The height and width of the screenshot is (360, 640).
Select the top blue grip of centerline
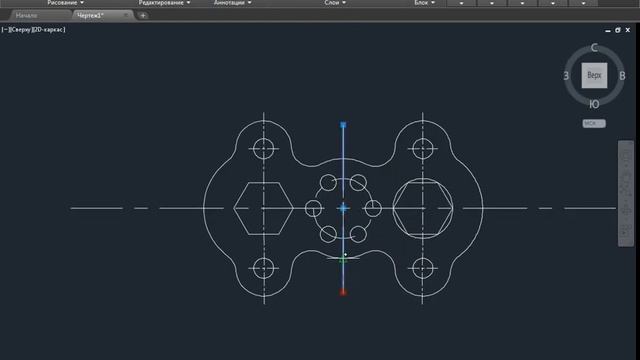pyautogui.click(x=343, y=125)
